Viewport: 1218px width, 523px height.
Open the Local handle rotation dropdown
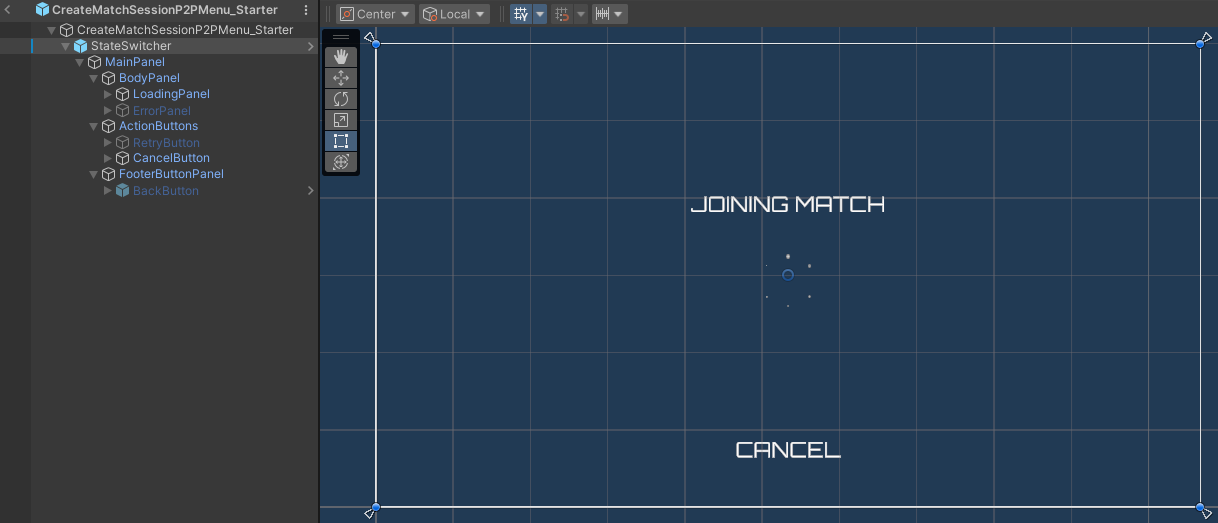[454, 14]
